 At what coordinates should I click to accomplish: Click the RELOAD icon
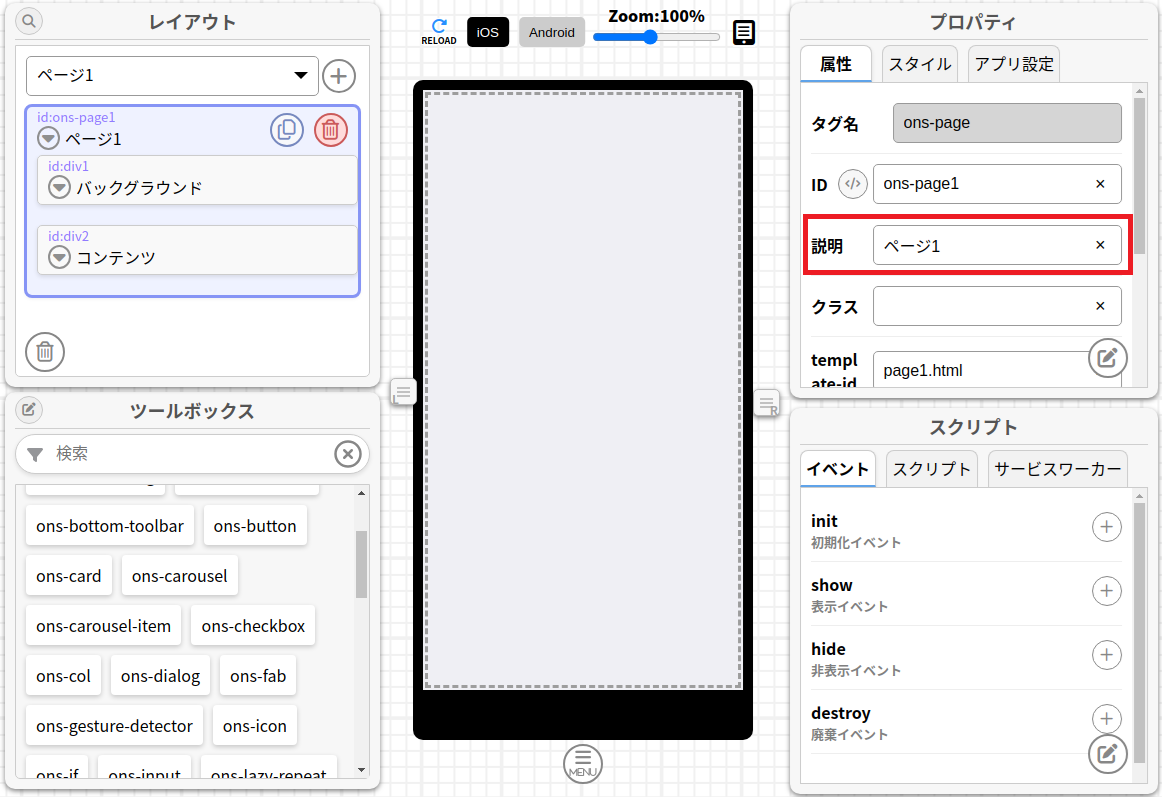click(x=438, y=31)
